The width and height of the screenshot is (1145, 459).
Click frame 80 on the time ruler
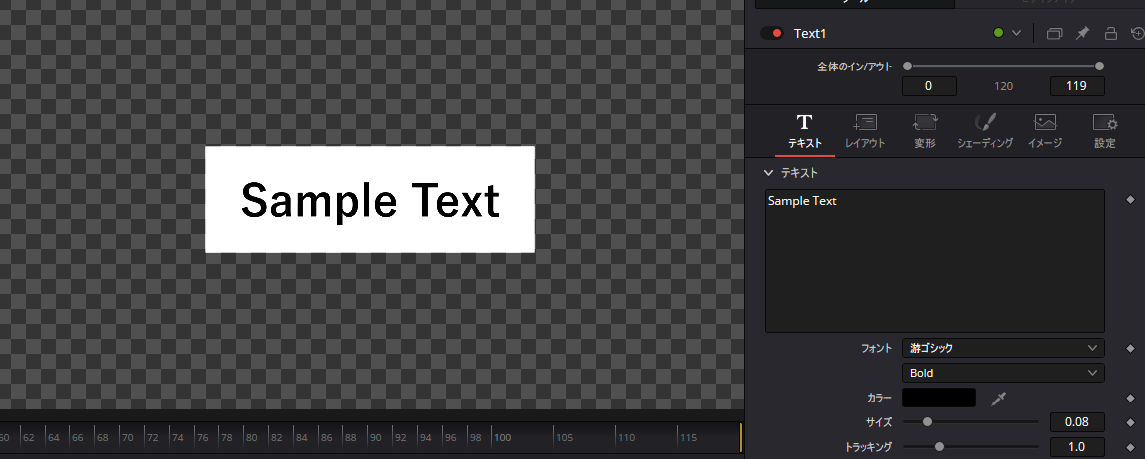point(251,438)
